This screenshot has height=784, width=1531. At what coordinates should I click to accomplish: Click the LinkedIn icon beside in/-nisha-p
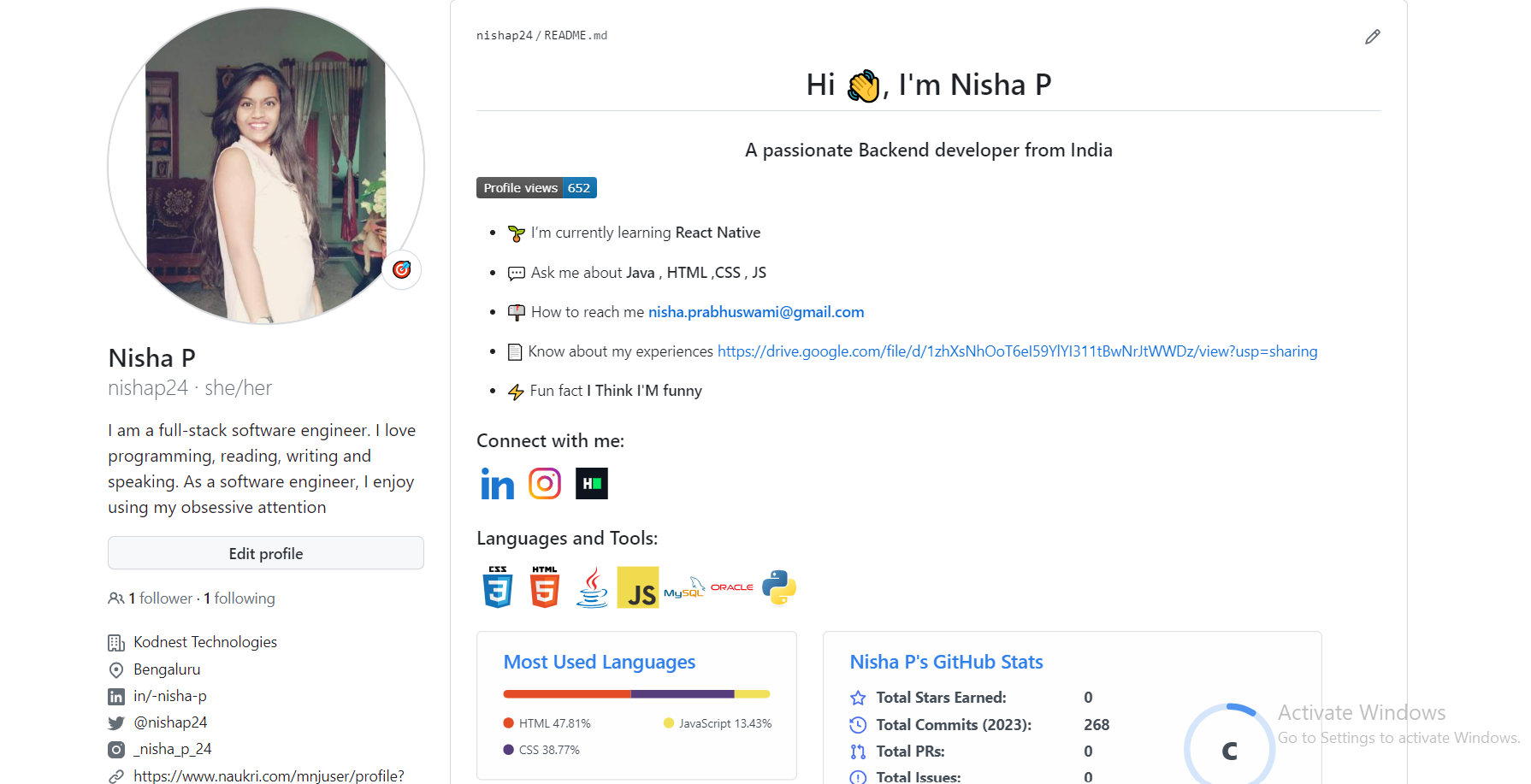click(x=116, y=697)
